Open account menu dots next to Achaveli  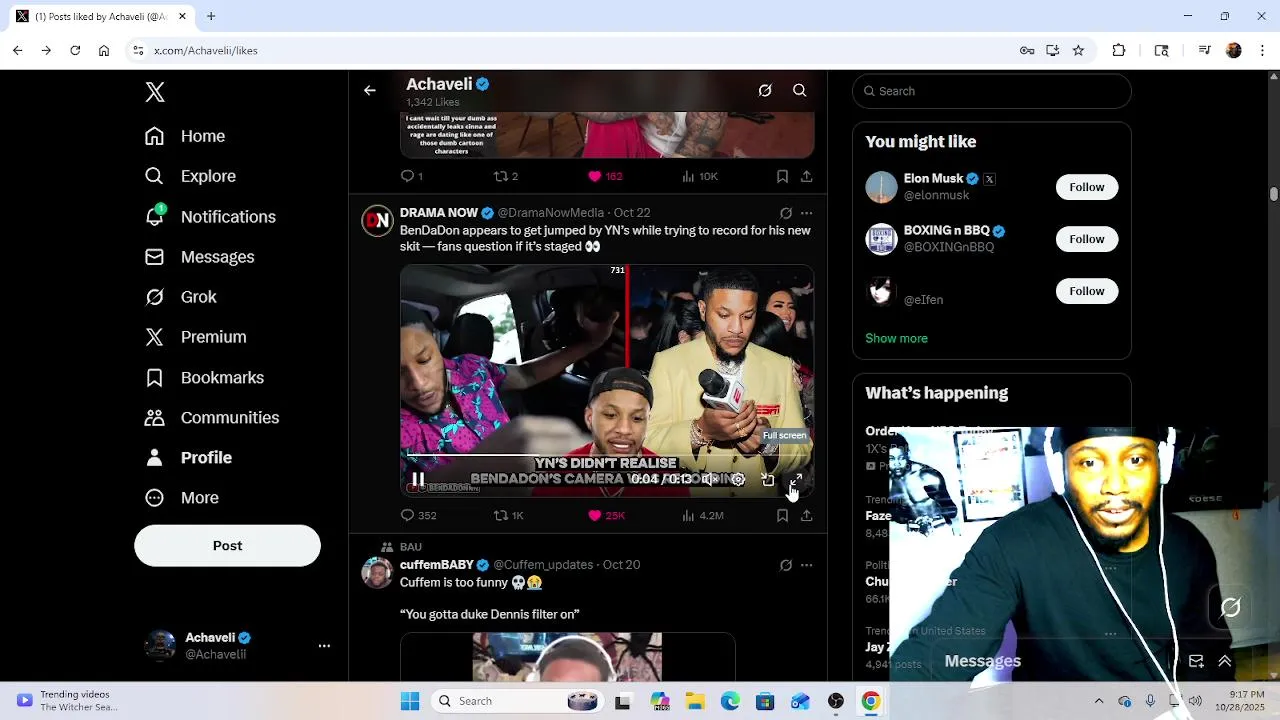[324, 646]
